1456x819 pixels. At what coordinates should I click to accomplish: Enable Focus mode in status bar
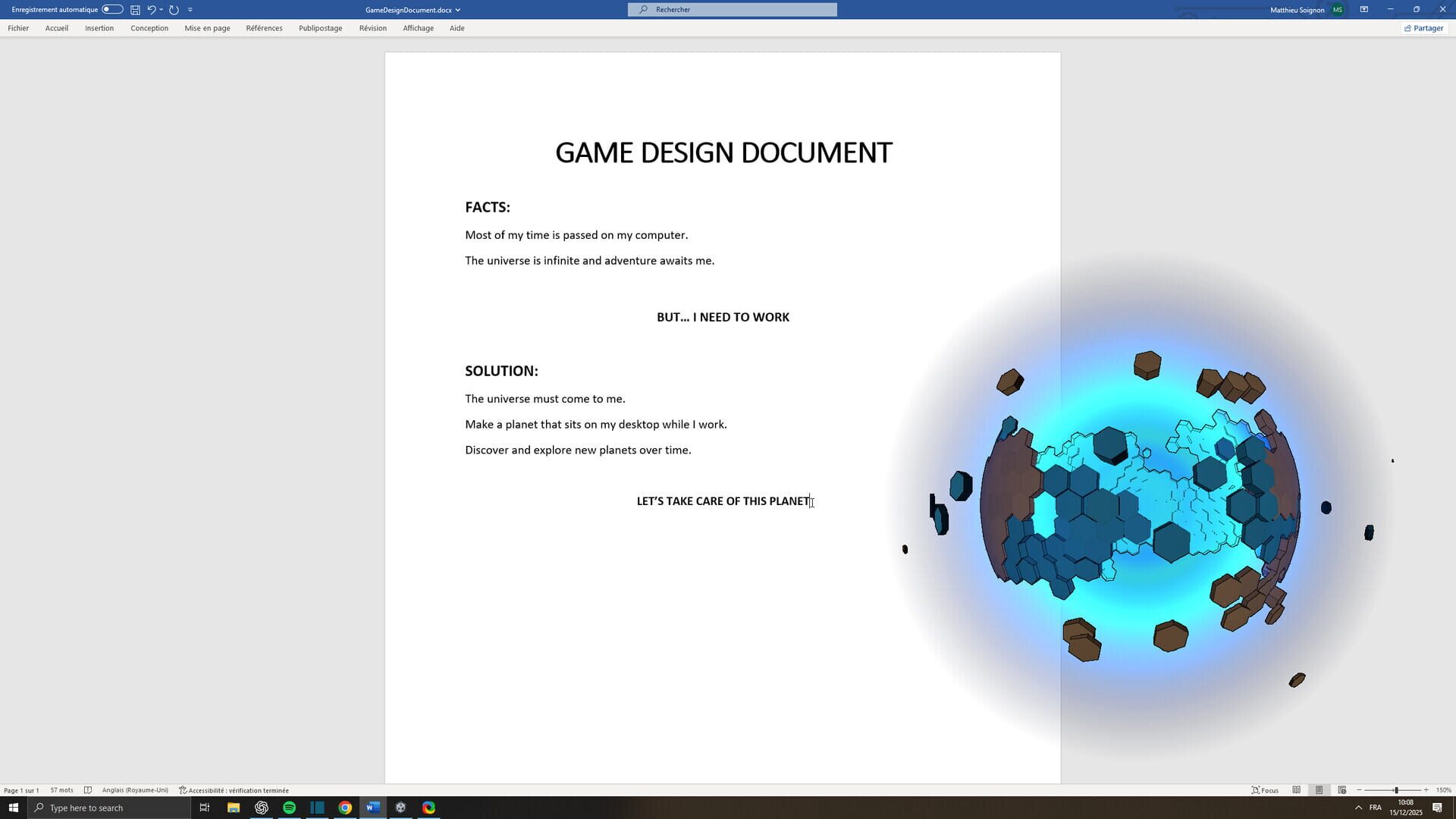[1265, 790]
